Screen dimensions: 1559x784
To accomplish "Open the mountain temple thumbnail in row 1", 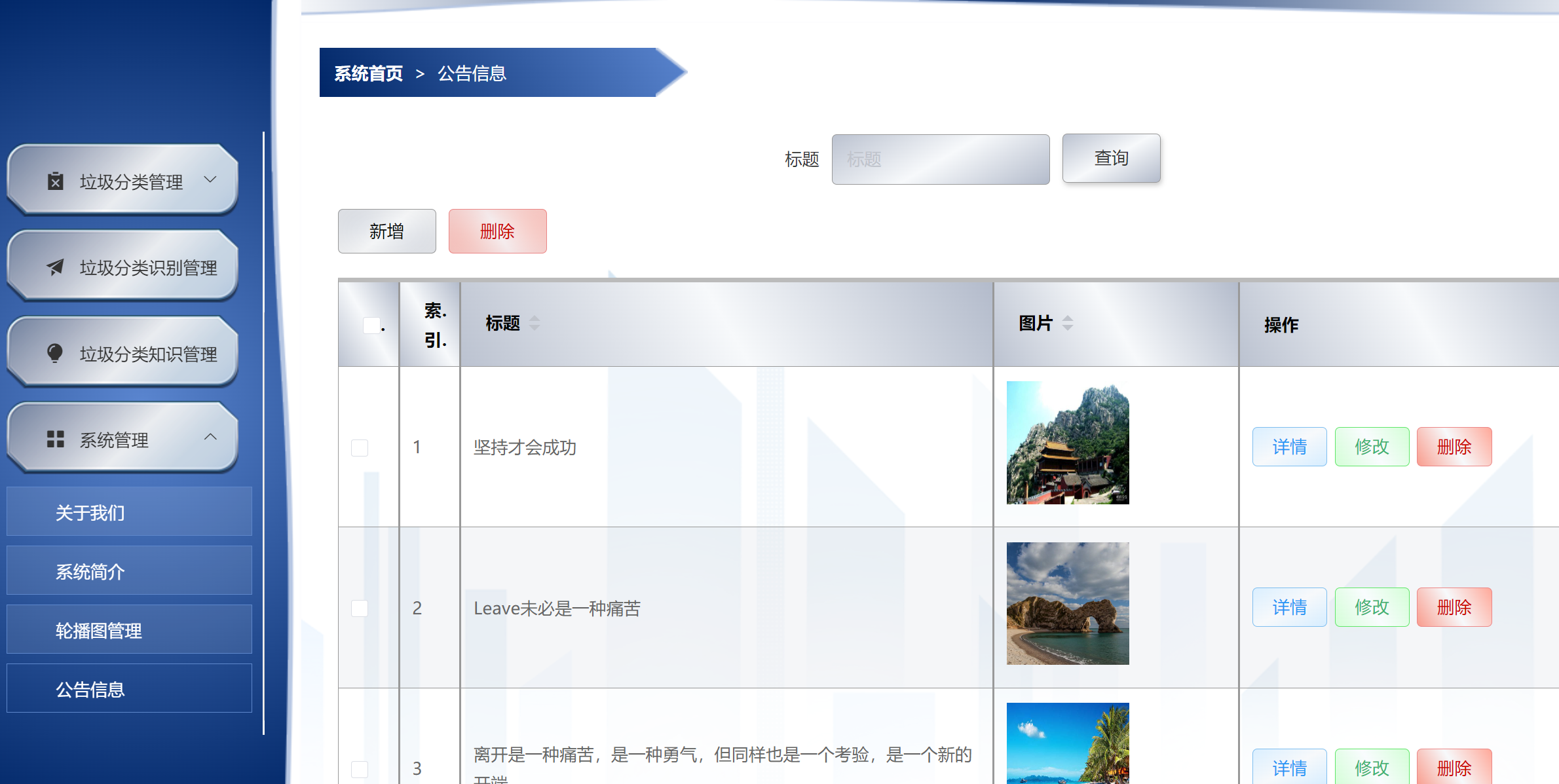I will point(1068,443).
